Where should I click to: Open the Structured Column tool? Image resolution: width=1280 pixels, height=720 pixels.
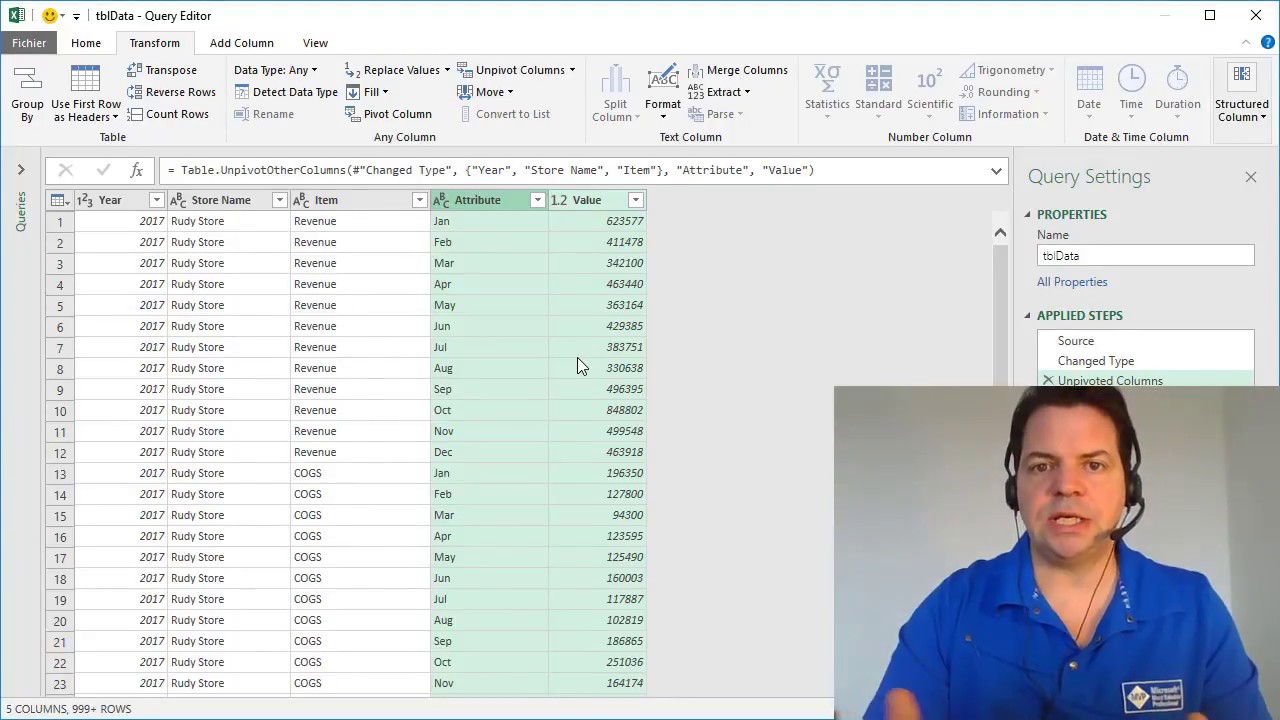pos(1241,94)
